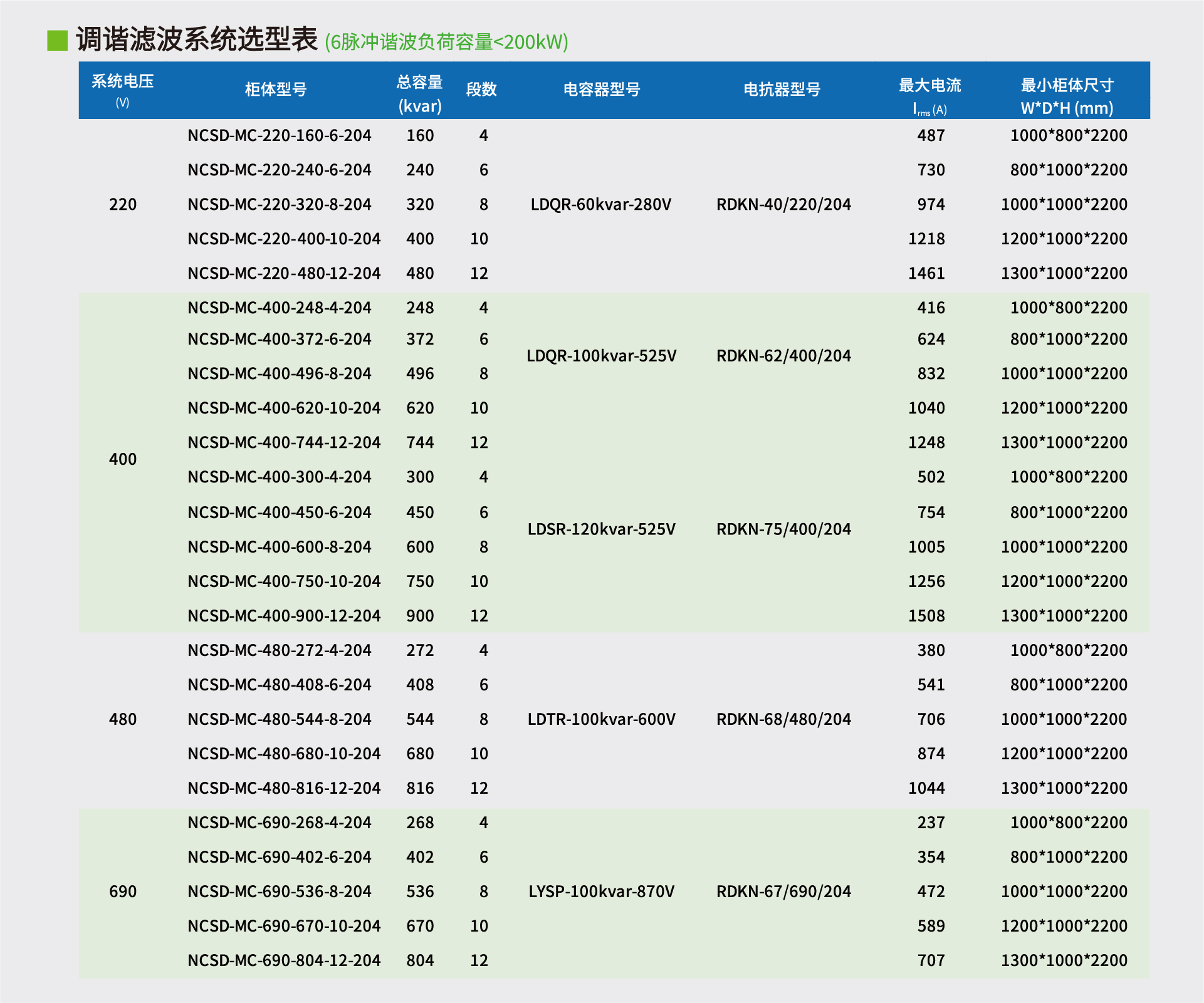Click the 柜体型号 column header
This screenshot has width=1204, height=1003.
[276, 90]
